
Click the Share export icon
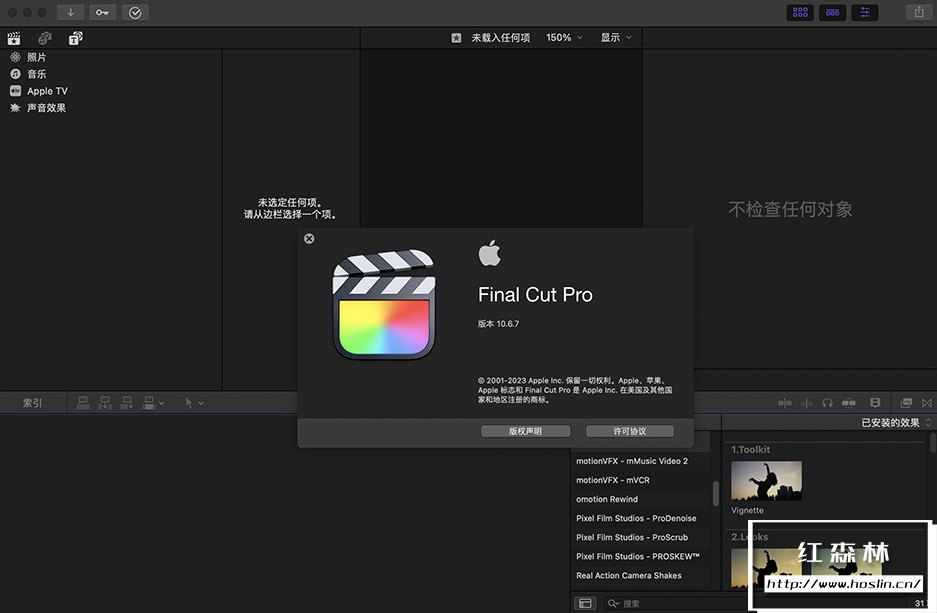point(919,13)
